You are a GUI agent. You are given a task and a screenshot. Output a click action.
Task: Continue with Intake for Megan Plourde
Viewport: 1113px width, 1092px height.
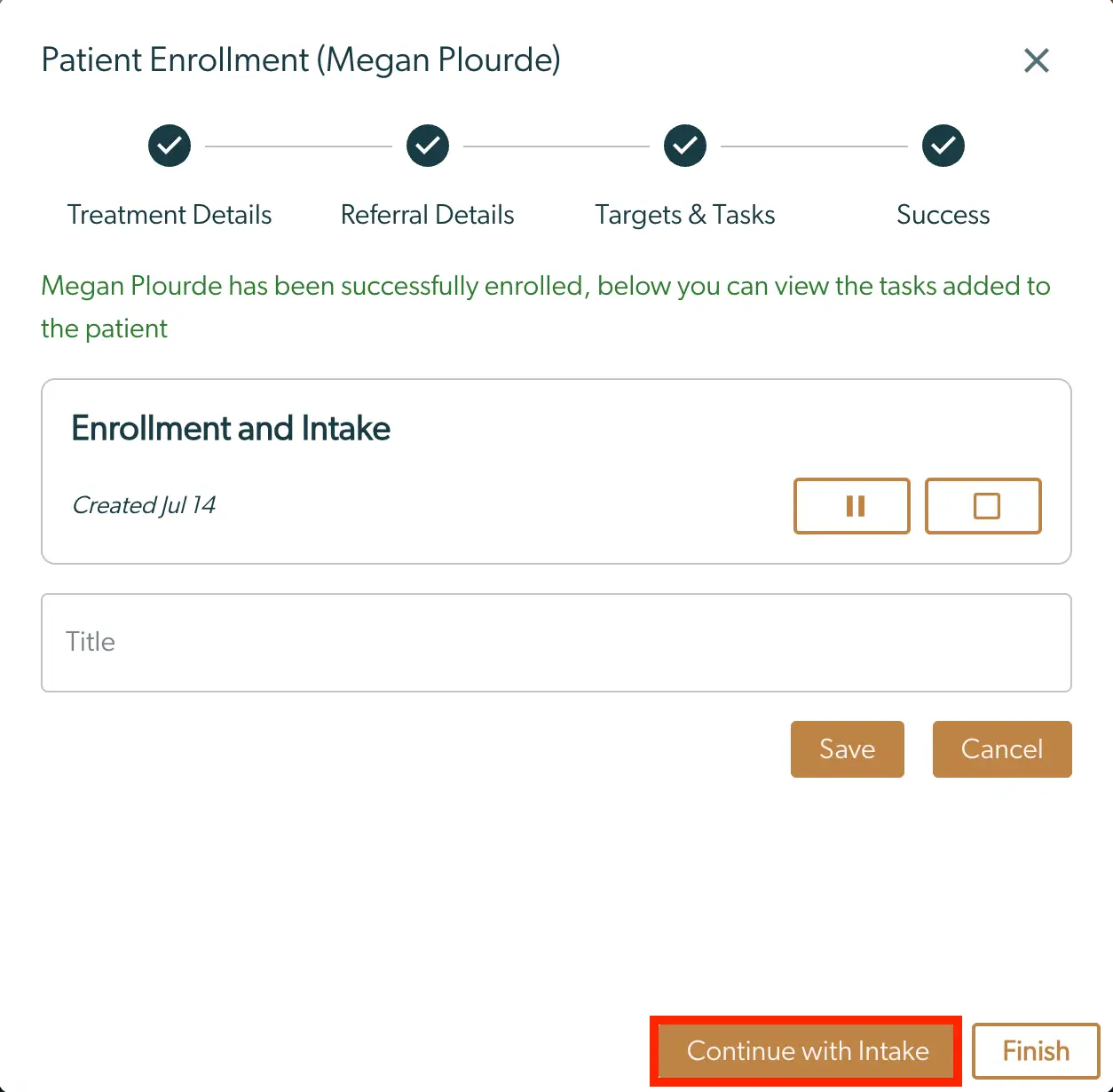(806, 1050)
